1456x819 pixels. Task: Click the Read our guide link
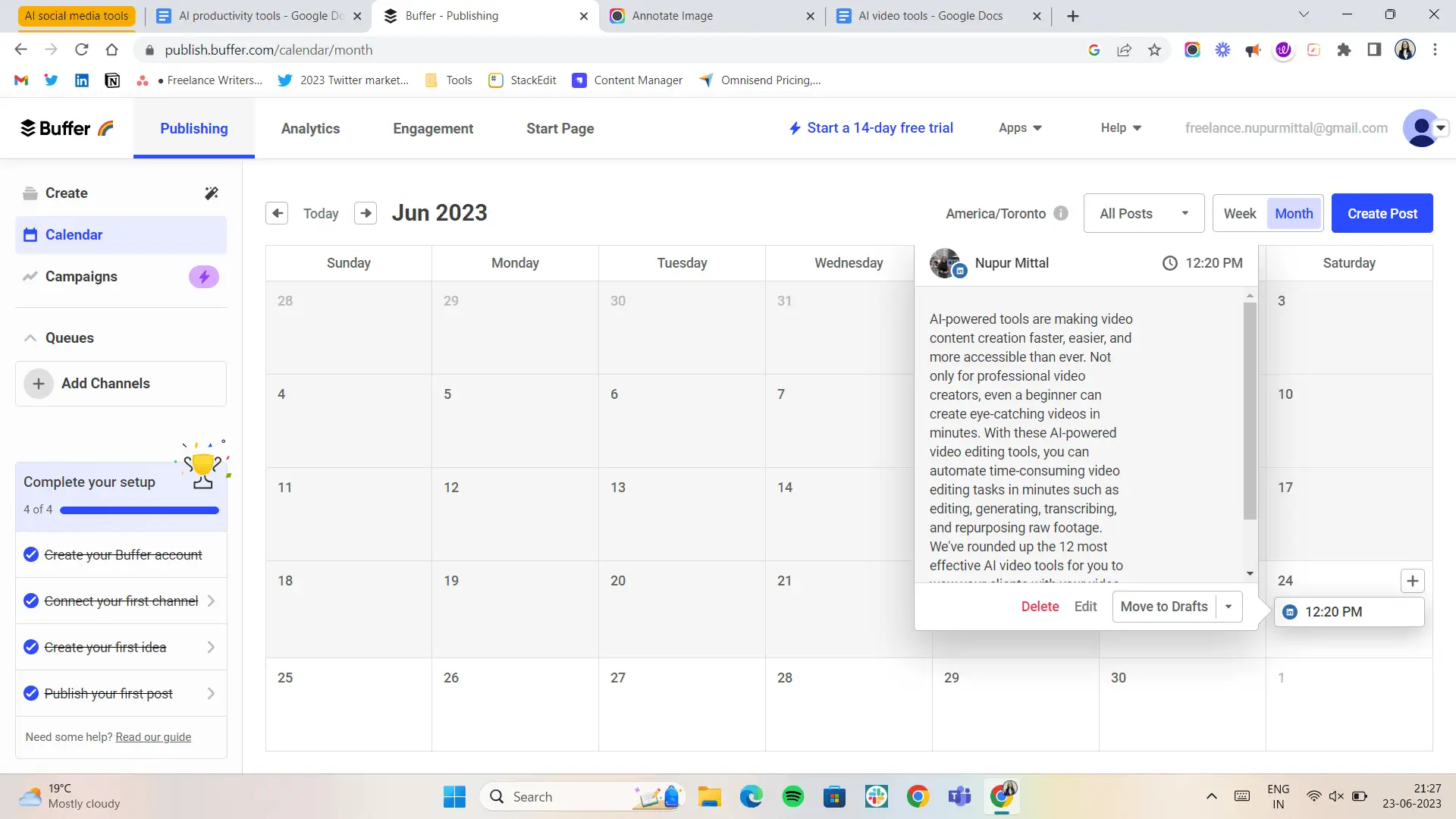point(153,737)
